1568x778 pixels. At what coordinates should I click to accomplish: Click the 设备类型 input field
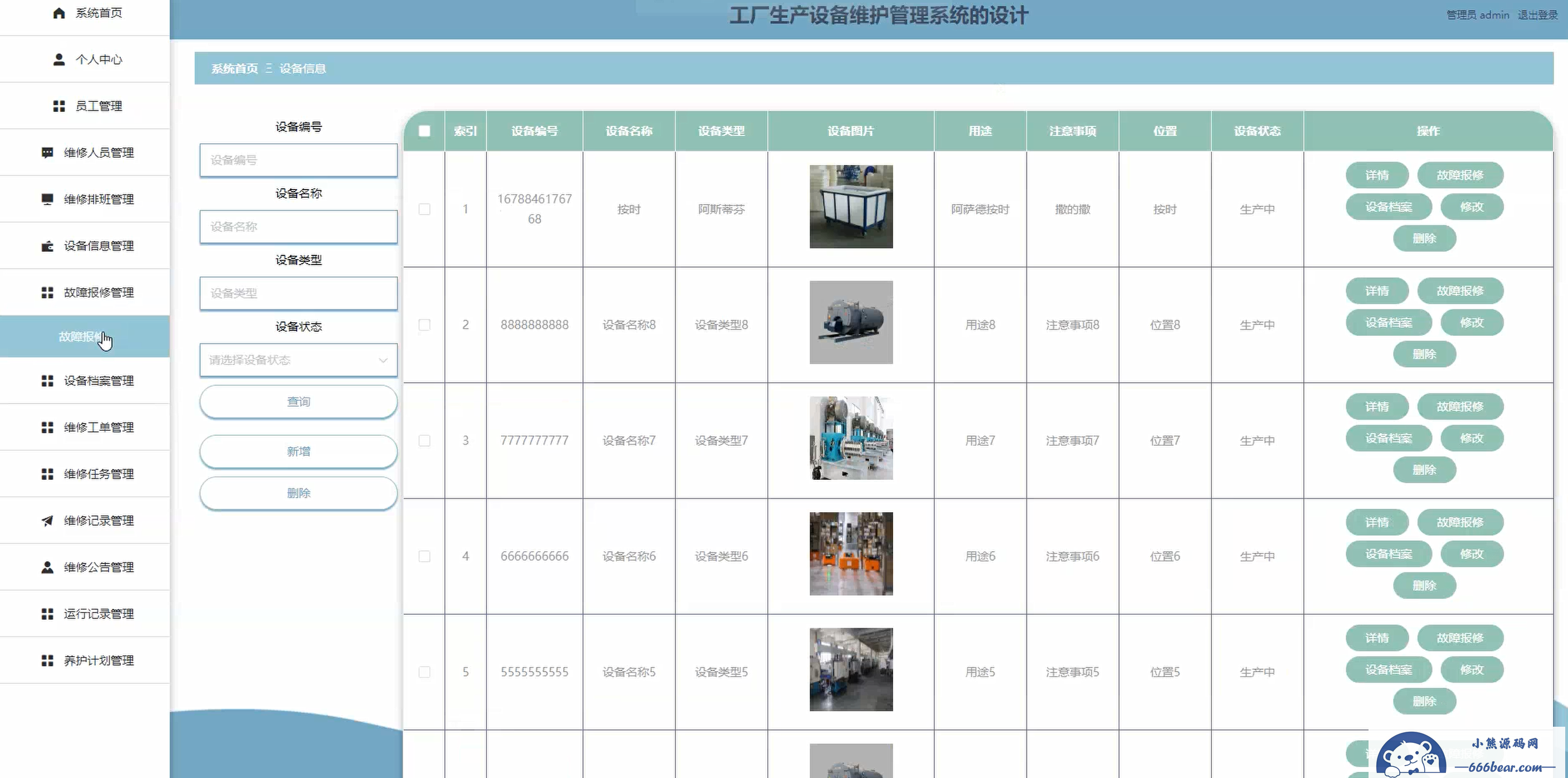tap(298, 294)
